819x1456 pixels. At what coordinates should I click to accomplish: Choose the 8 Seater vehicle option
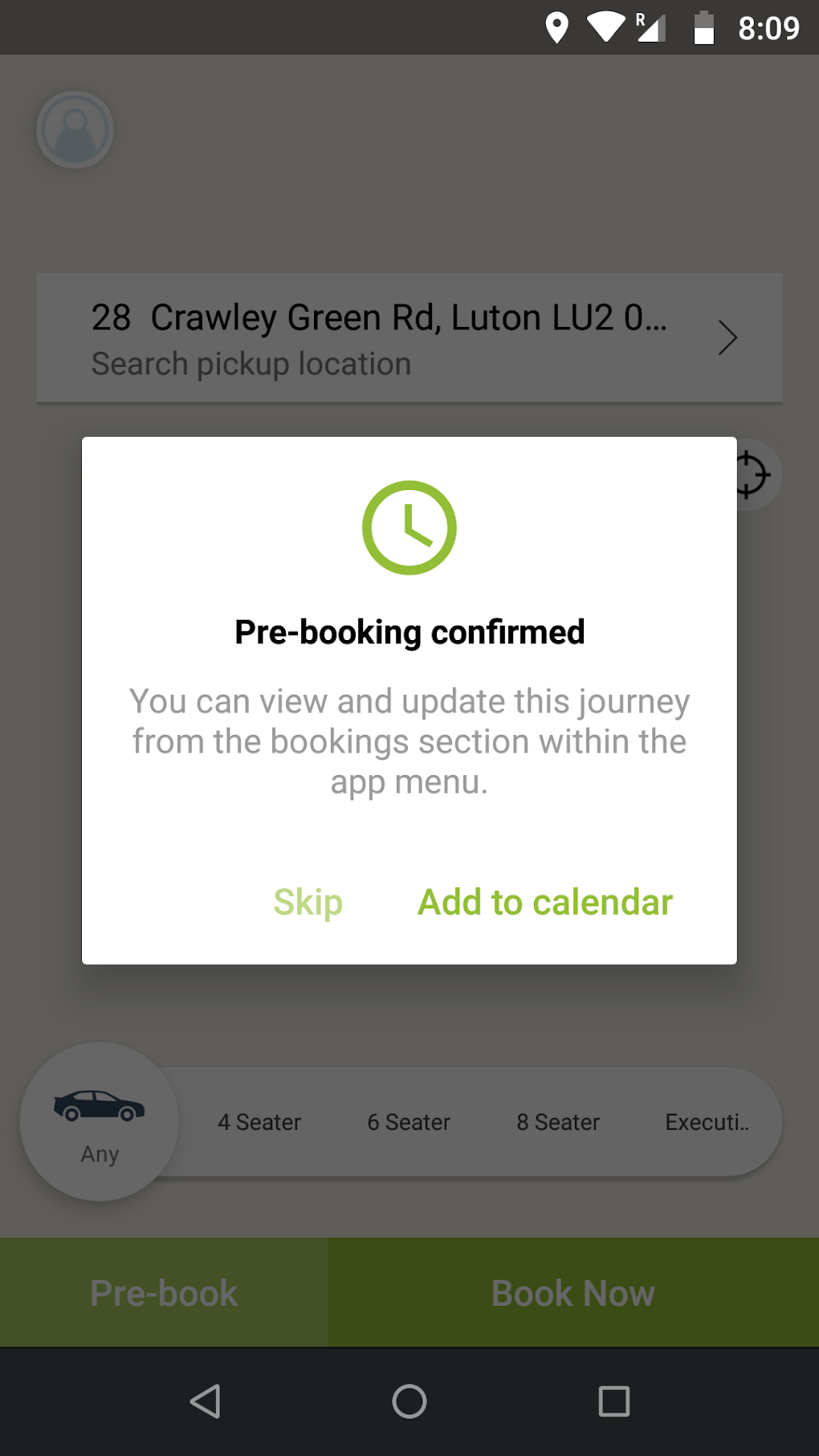(558, 1122)
